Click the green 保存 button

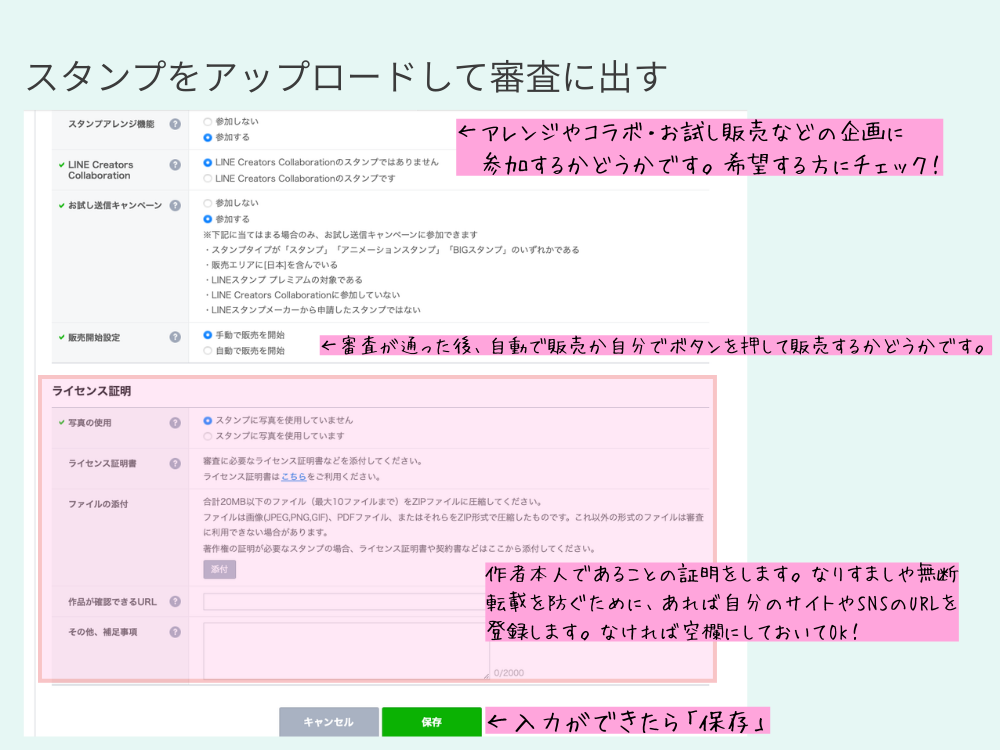coord(432,721)
